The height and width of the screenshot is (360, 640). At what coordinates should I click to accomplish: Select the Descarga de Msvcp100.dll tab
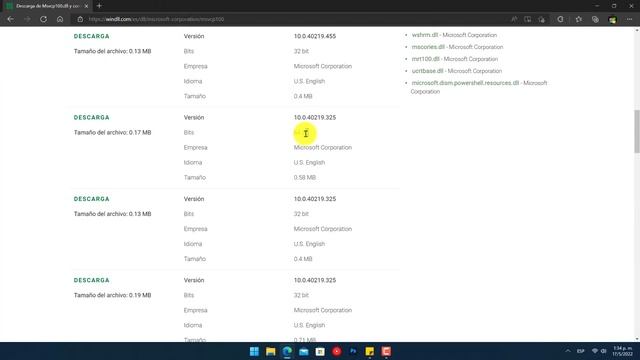coord(47,6)
